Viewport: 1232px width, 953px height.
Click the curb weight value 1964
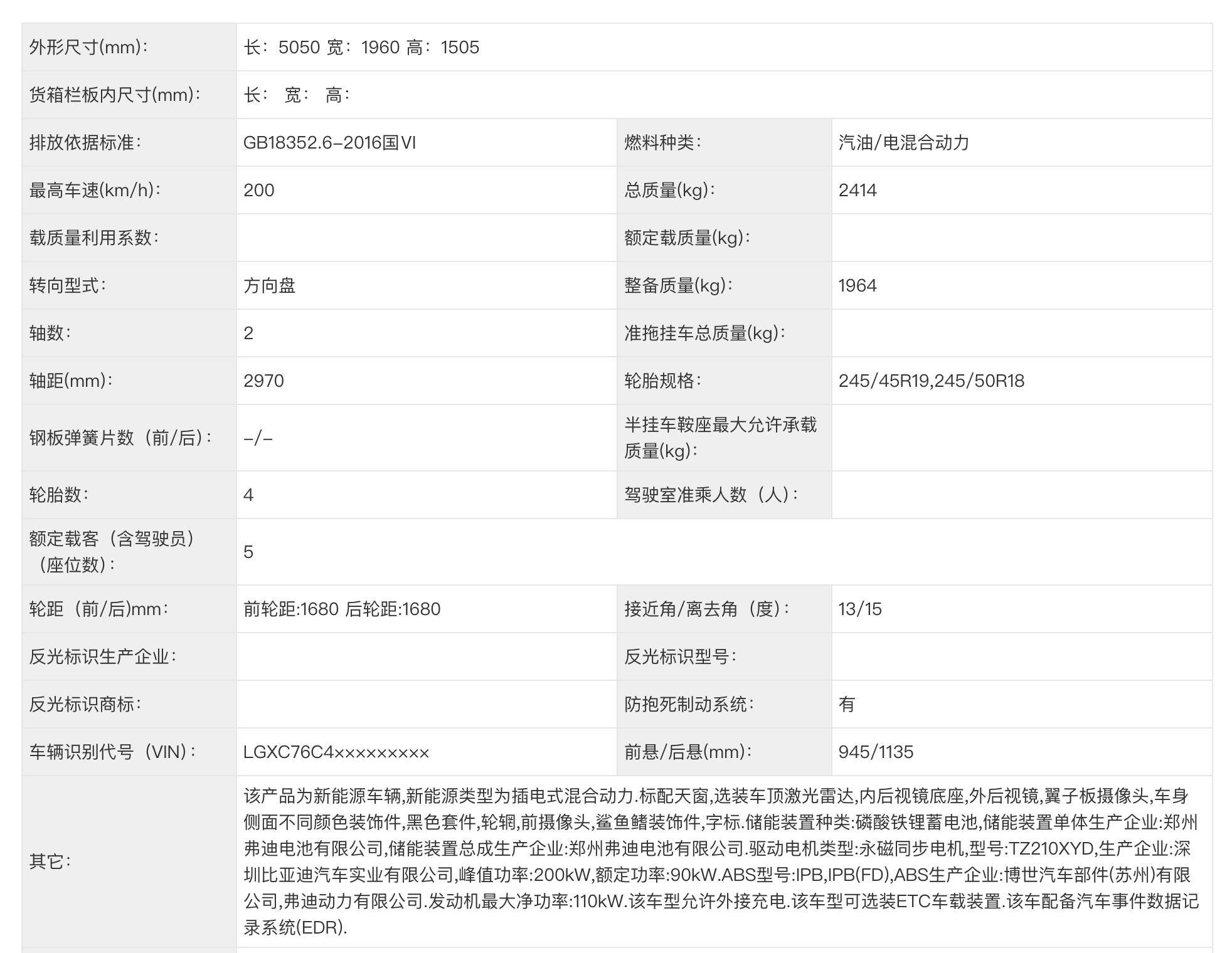[x=857, y=286]
